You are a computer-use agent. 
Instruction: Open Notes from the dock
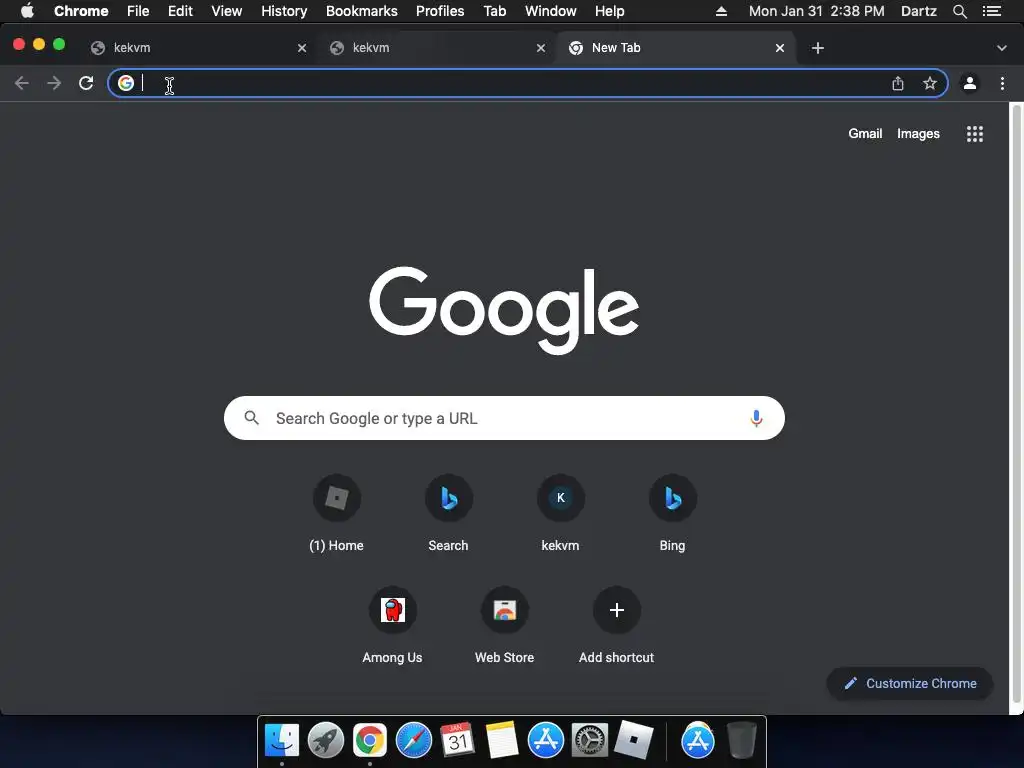click(x=502, y=741)
